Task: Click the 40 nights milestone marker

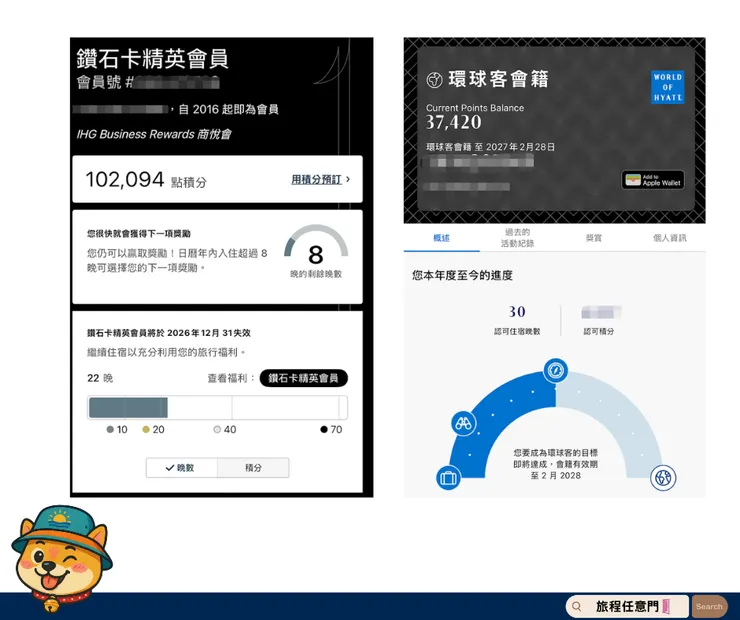Action: pos(225,429)
